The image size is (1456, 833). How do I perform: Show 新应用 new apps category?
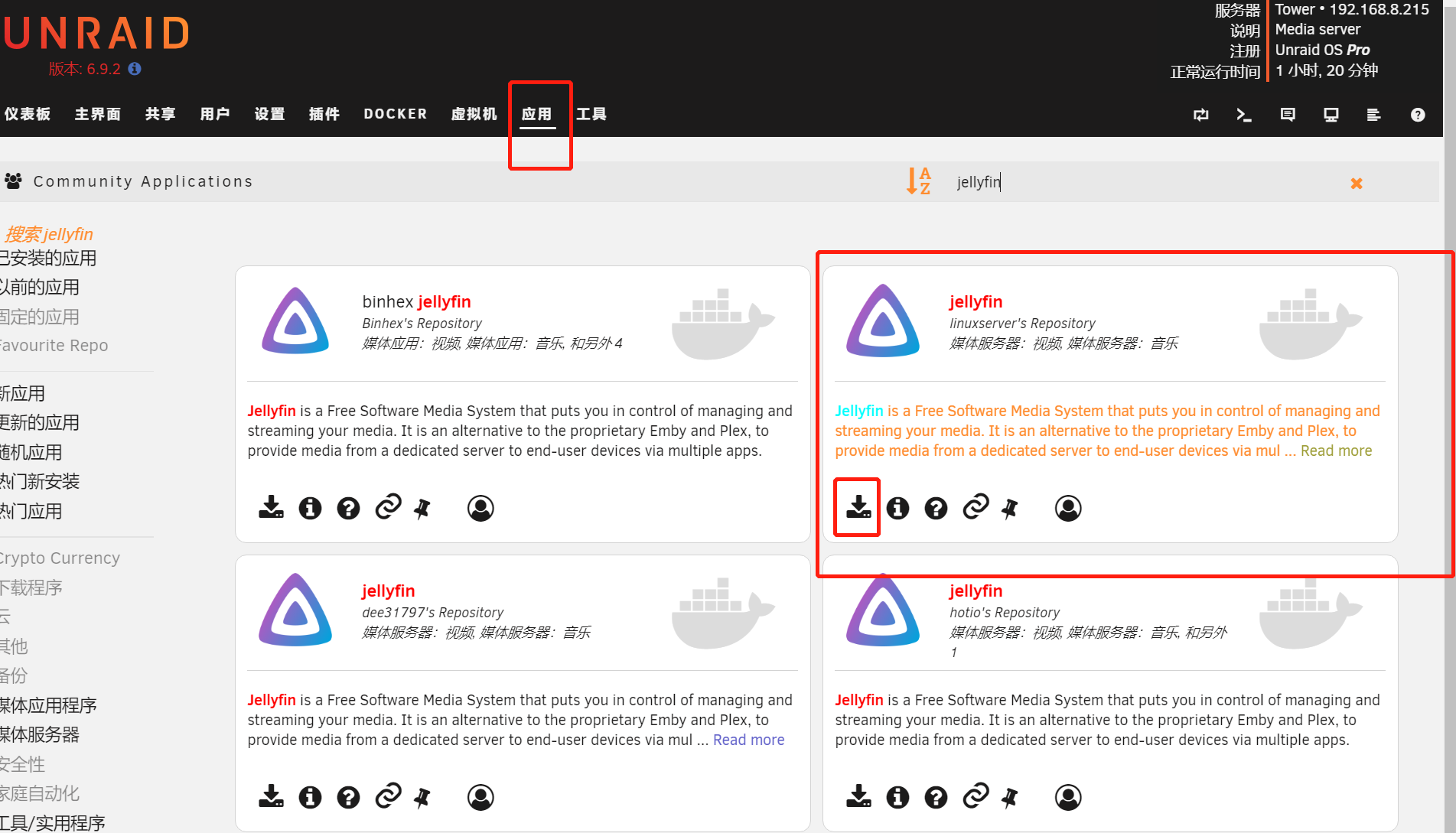[x=22, y=393]
